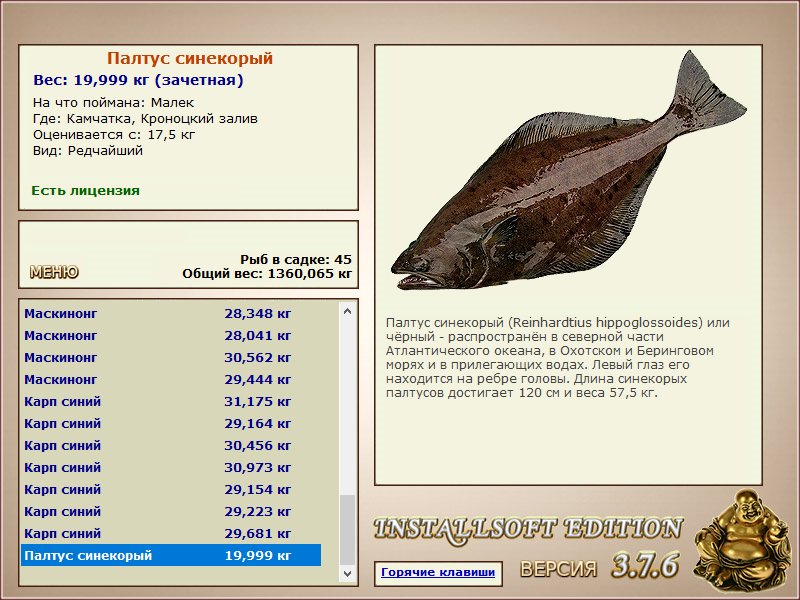Click the Вид: Редчайший line

[88, 151]
